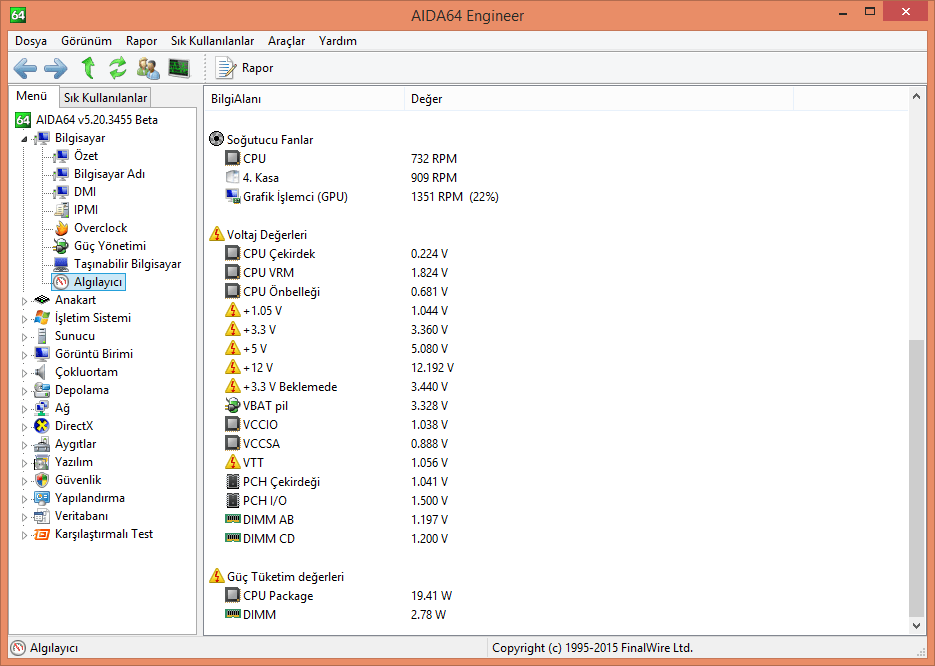Click the Algılayıcı gauge icon in tree
935x666 pixels.
coord(61,282)
